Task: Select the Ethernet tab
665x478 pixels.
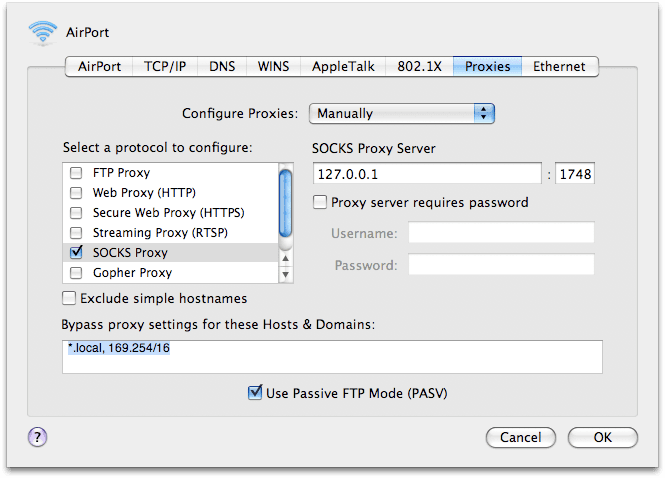Action: click(x=559, y=67)
